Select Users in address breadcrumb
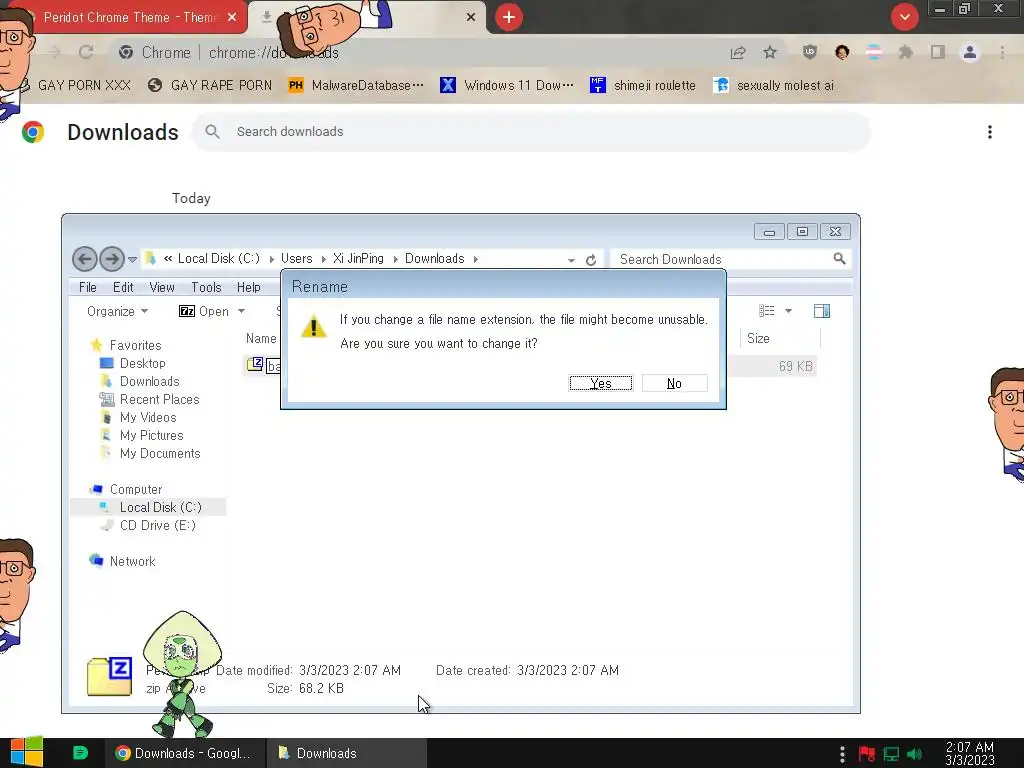This screenshot has height=768, width=1024. 296,259
